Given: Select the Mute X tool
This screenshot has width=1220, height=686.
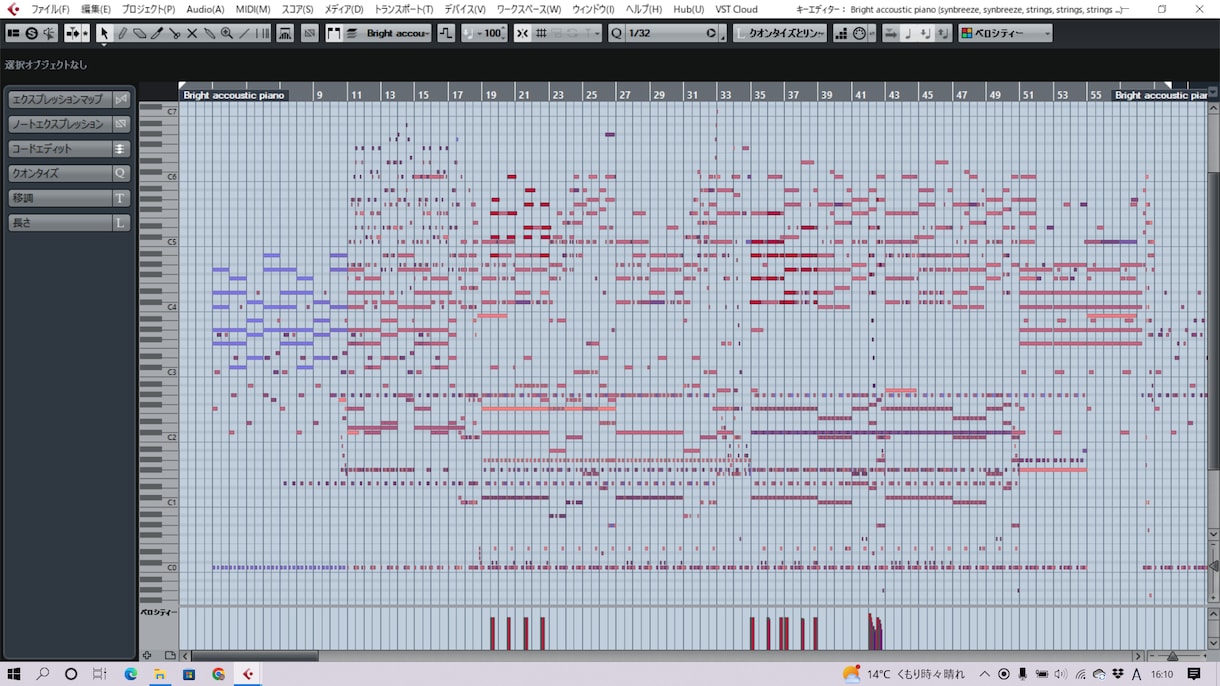Looking at the screenshot, I should 192,33.
